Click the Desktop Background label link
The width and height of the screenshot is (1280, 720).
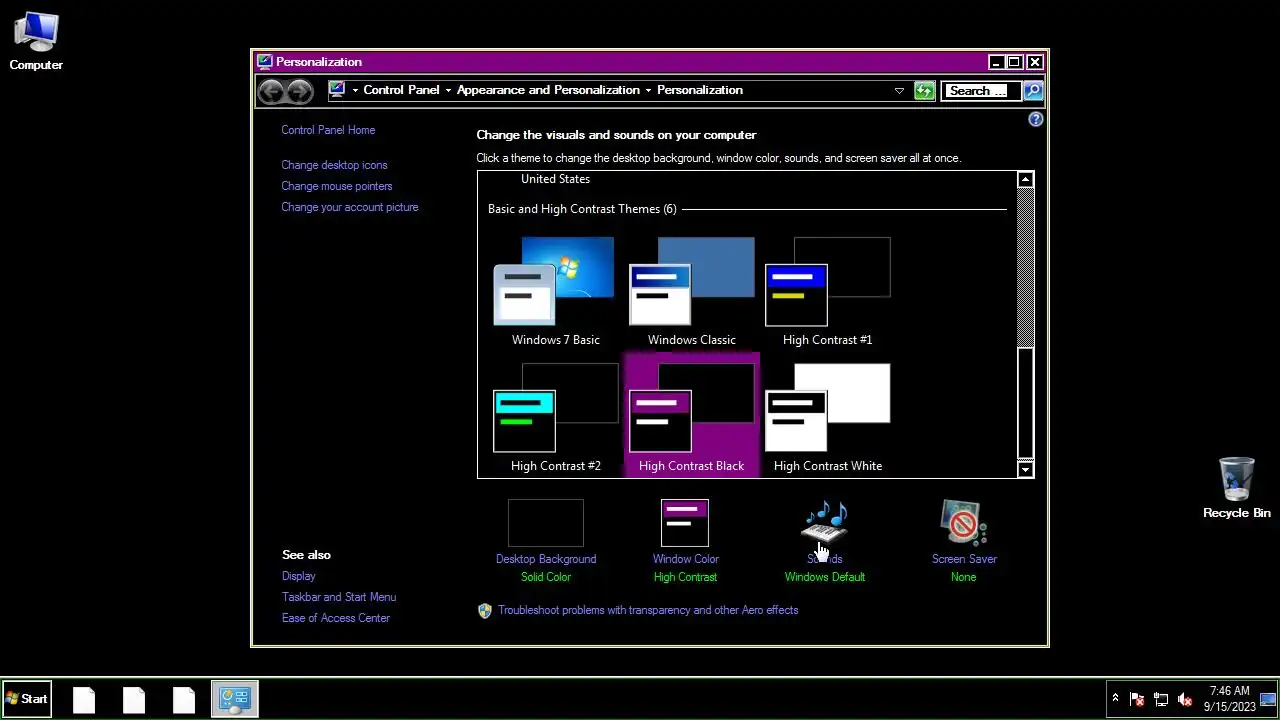pos(546,559)
